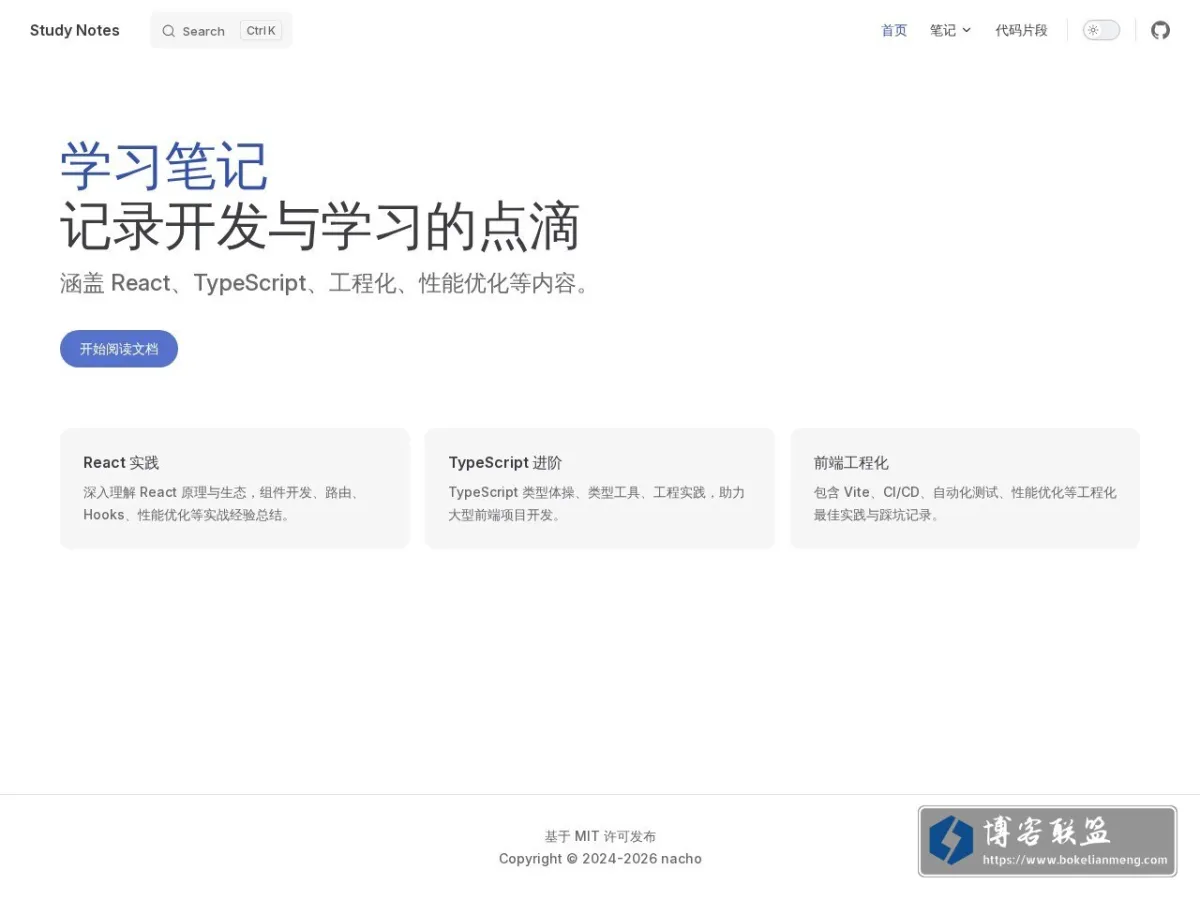The width and height of the screenshot is (1200, 900).
Task: Click the 学习笔记 hero heading
Action: pyautogui.click(x=164, y=166)
